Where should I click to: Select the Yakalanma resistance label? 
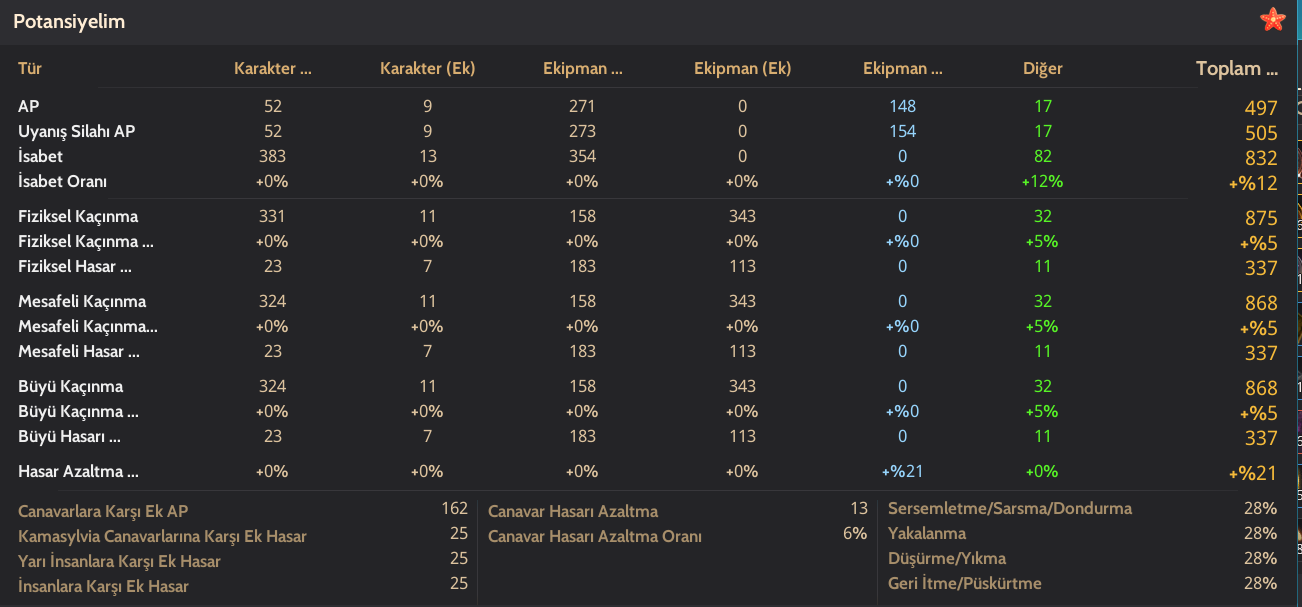pyautogui.click(x=927, y=533)
